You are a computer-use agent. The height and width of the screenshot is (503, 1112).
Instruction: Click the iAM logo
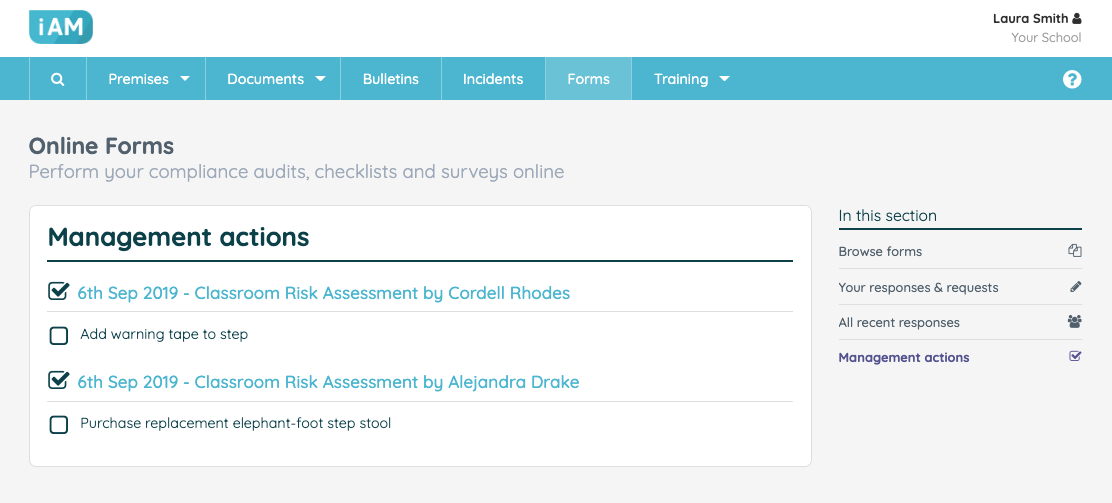pyautogui.click(x=61, y=28)
